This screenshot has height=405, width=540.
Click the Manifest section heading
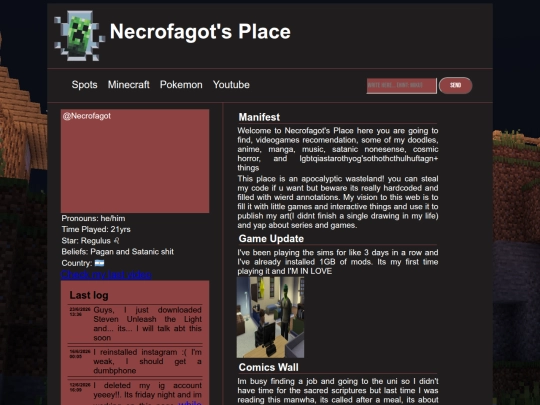(x=259, y=117)
